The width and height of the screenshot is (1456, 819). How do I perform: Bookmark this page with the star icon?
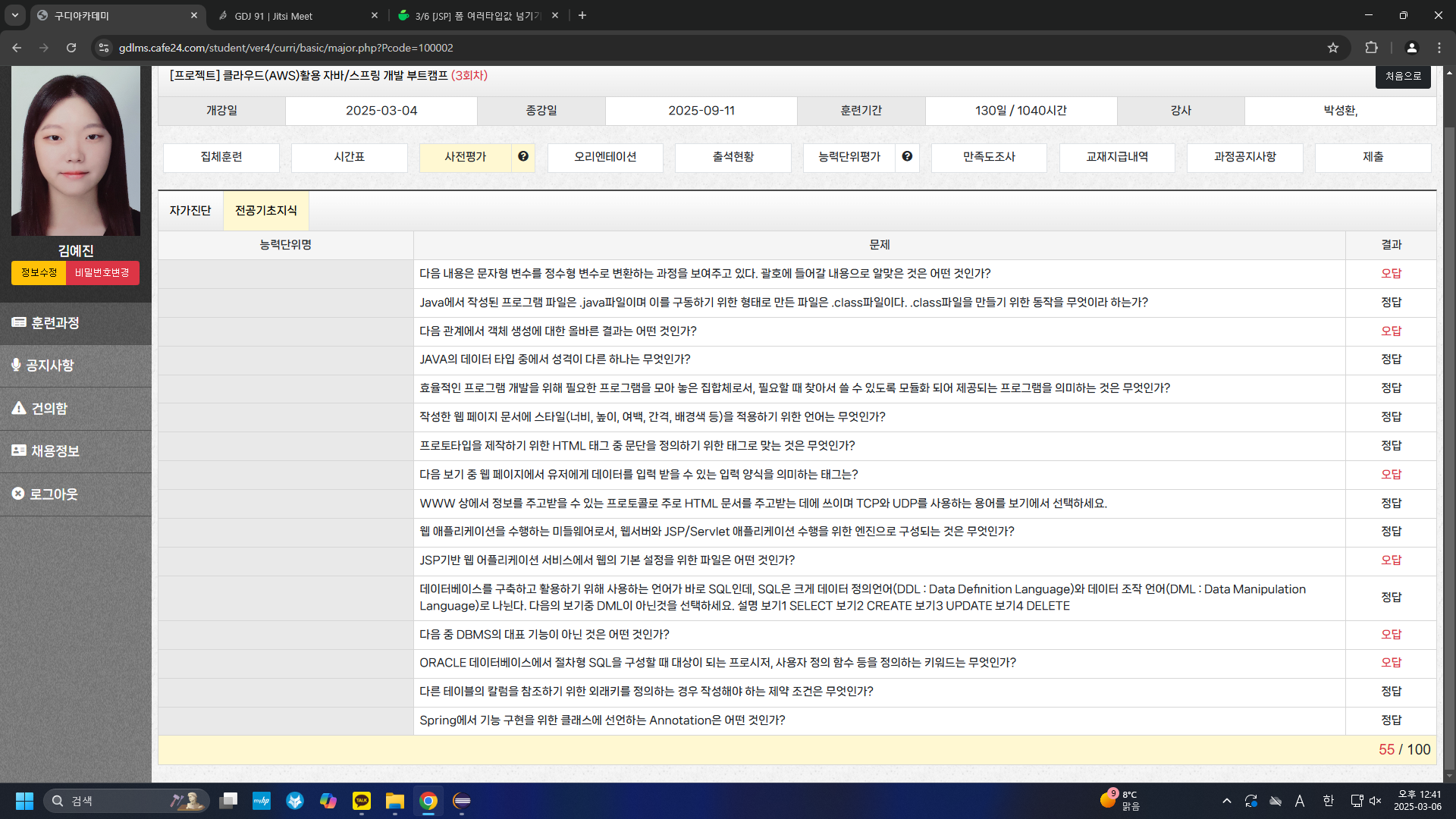point(1333,48)
